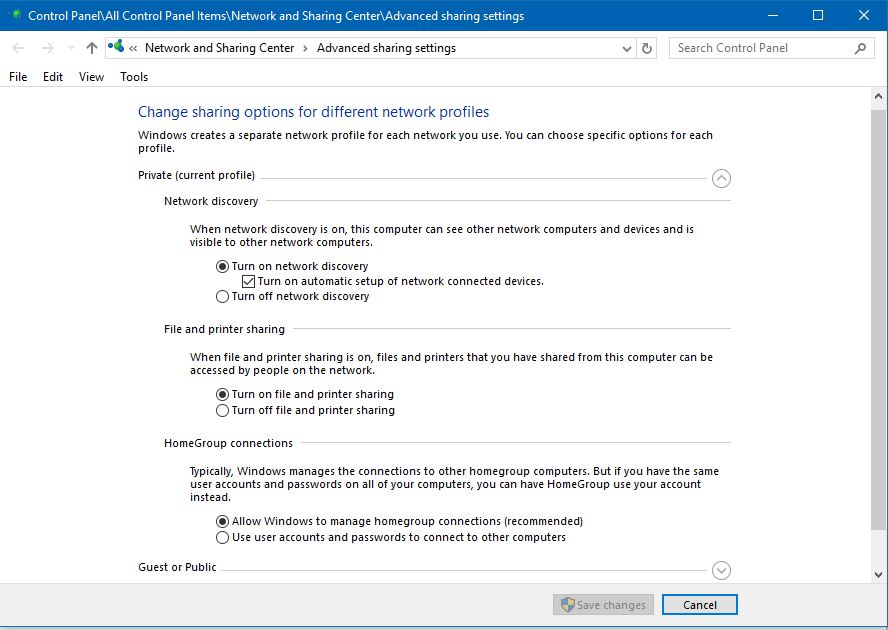This screenshot has width=888, height=630.
Task: Collapse the Private profile section
Action: coord(721,178)
